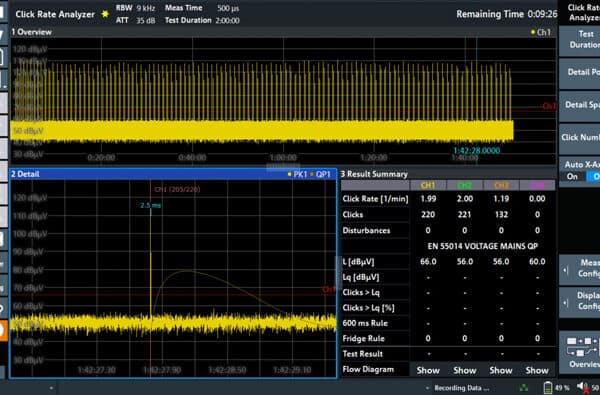Select the 3 Result Summary window title
Screen dimensions: 600x395
374,174
